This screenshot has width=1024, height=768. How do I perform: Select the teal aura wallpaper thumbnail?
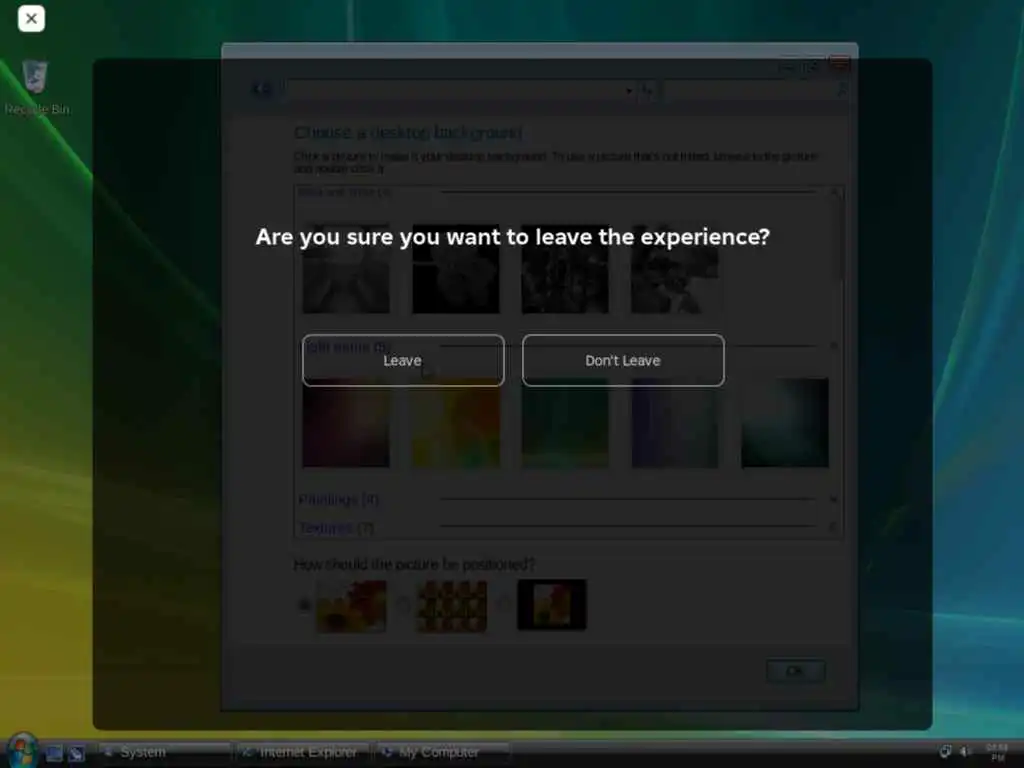pyautogui.click(x=785, y=423)
